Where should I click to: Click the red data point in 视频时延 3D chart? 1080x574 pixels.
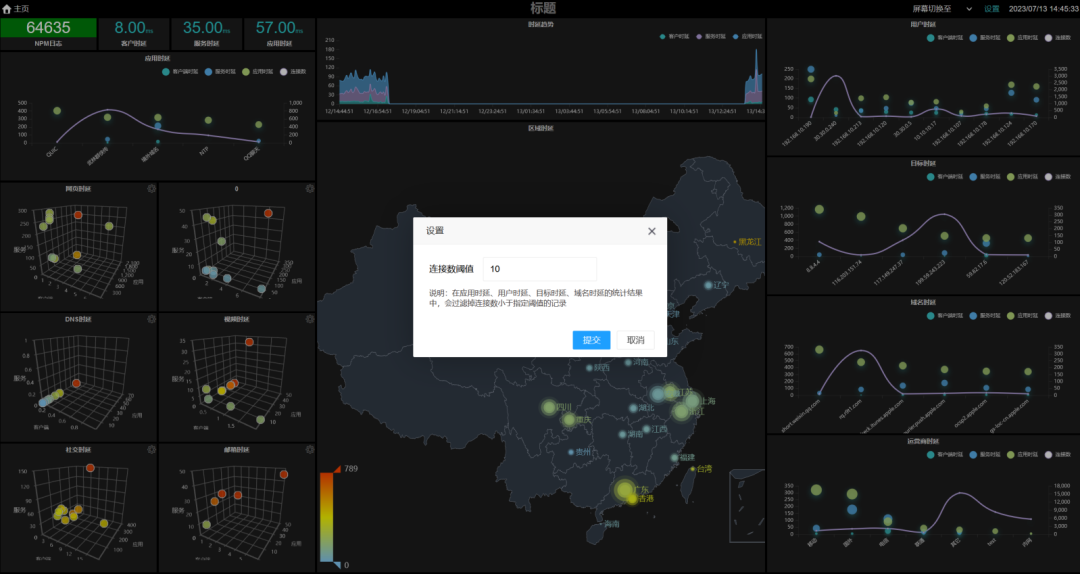pyautogui.click(x=249, y=342)
